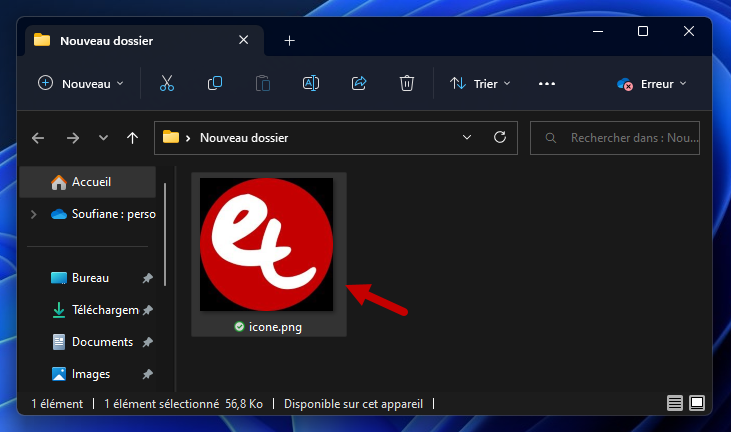Screen dimensions: 731x432
Task: Minimize the Explorer window
Action: coord(598,32)
